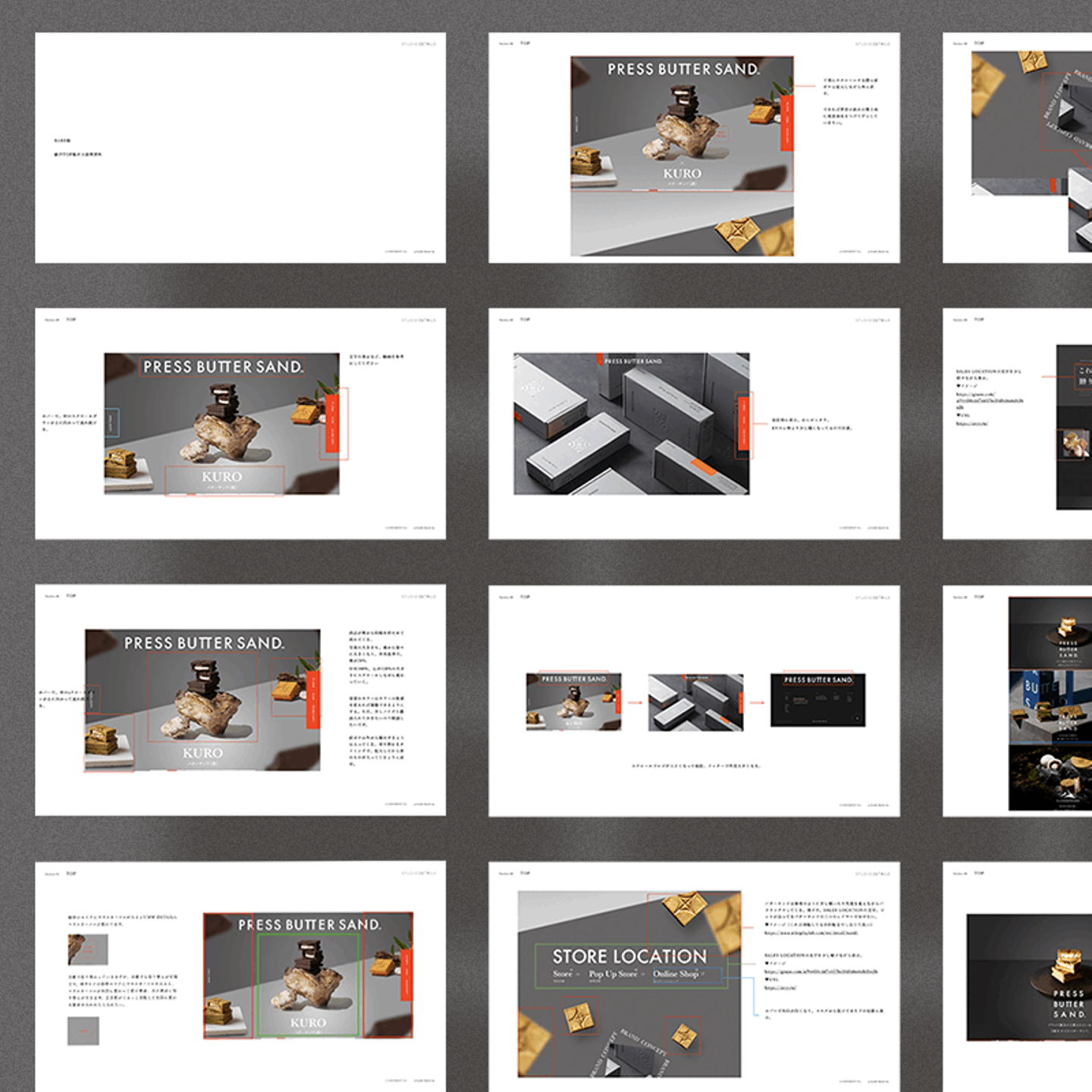1092x1092 pixels.
Task: Pick the small grey square swatch below the Japanese paragraph
Action: point(83,1031)
